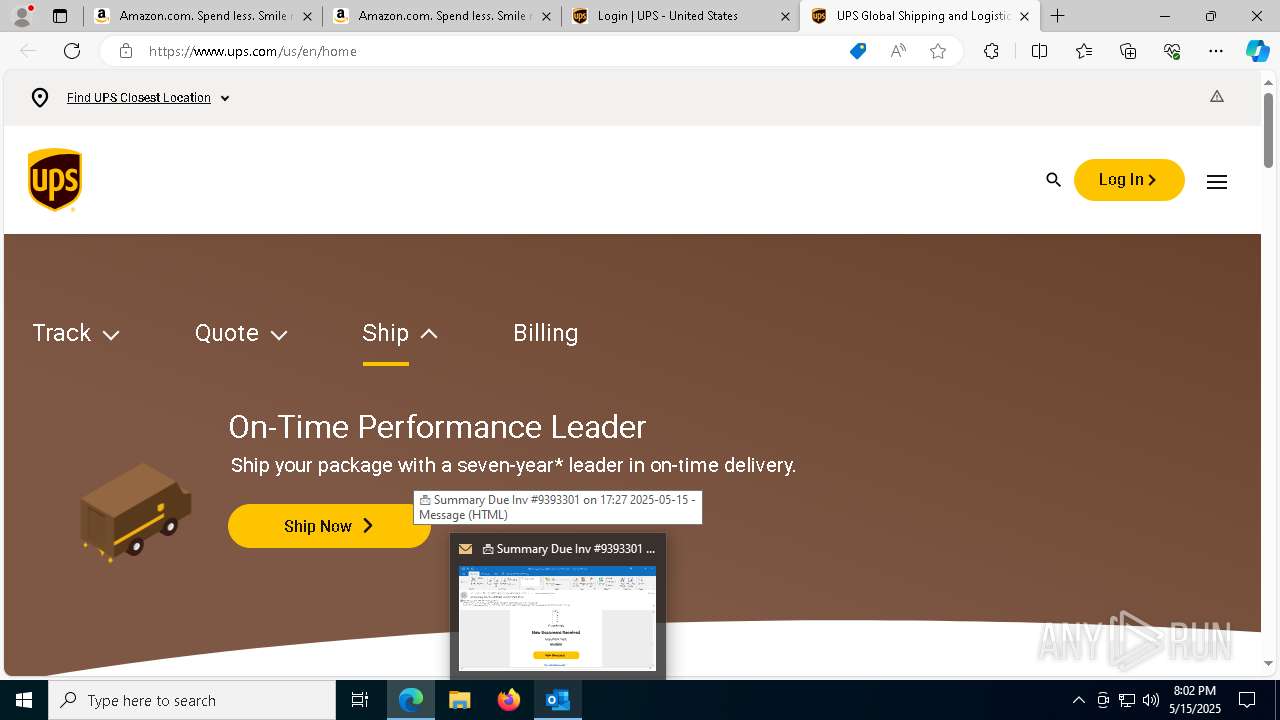Open the tab actions menu icon
The image size is (1280, 720).
click(60, 16)
